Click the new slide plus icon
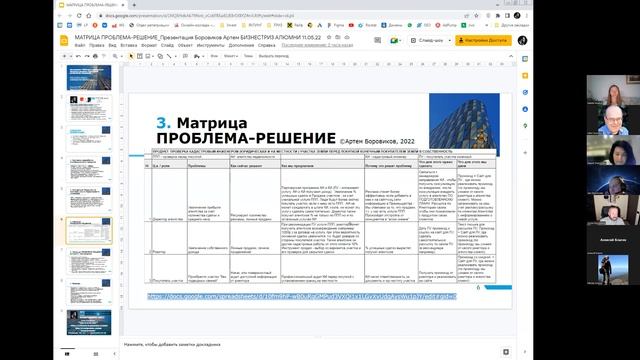 click(x=64, y=56)
